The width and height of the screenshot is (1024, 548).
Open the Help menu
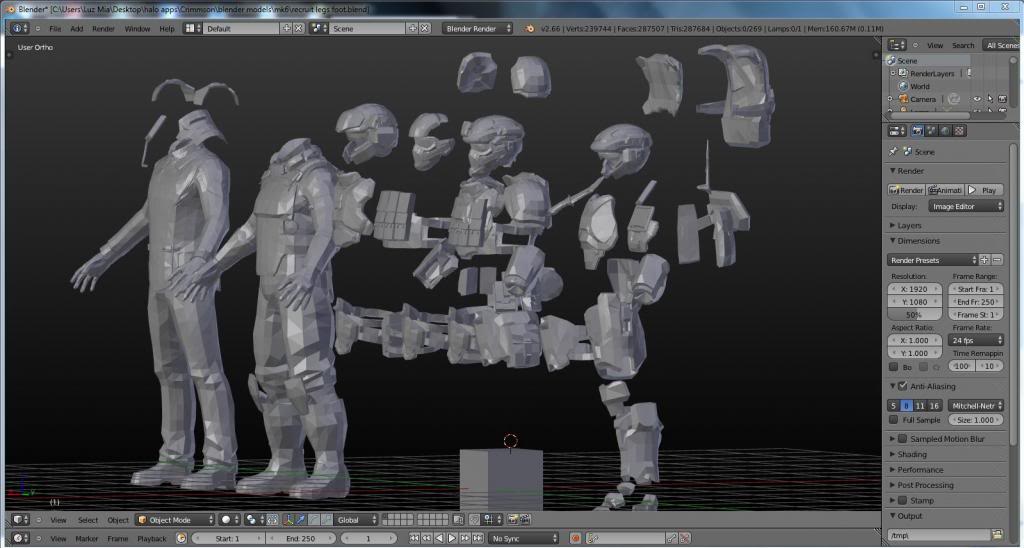(167, 29)
